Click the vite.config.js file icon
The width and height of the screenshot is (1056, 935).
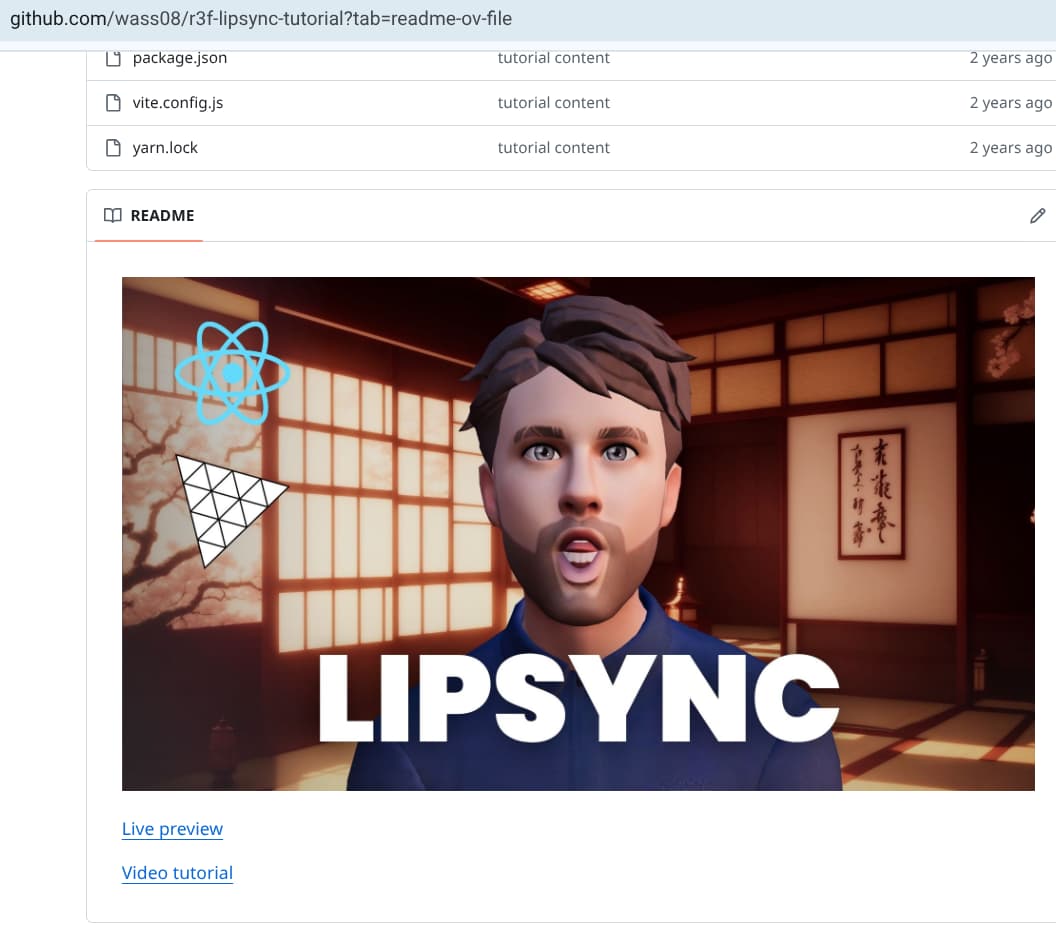[113, 103]
